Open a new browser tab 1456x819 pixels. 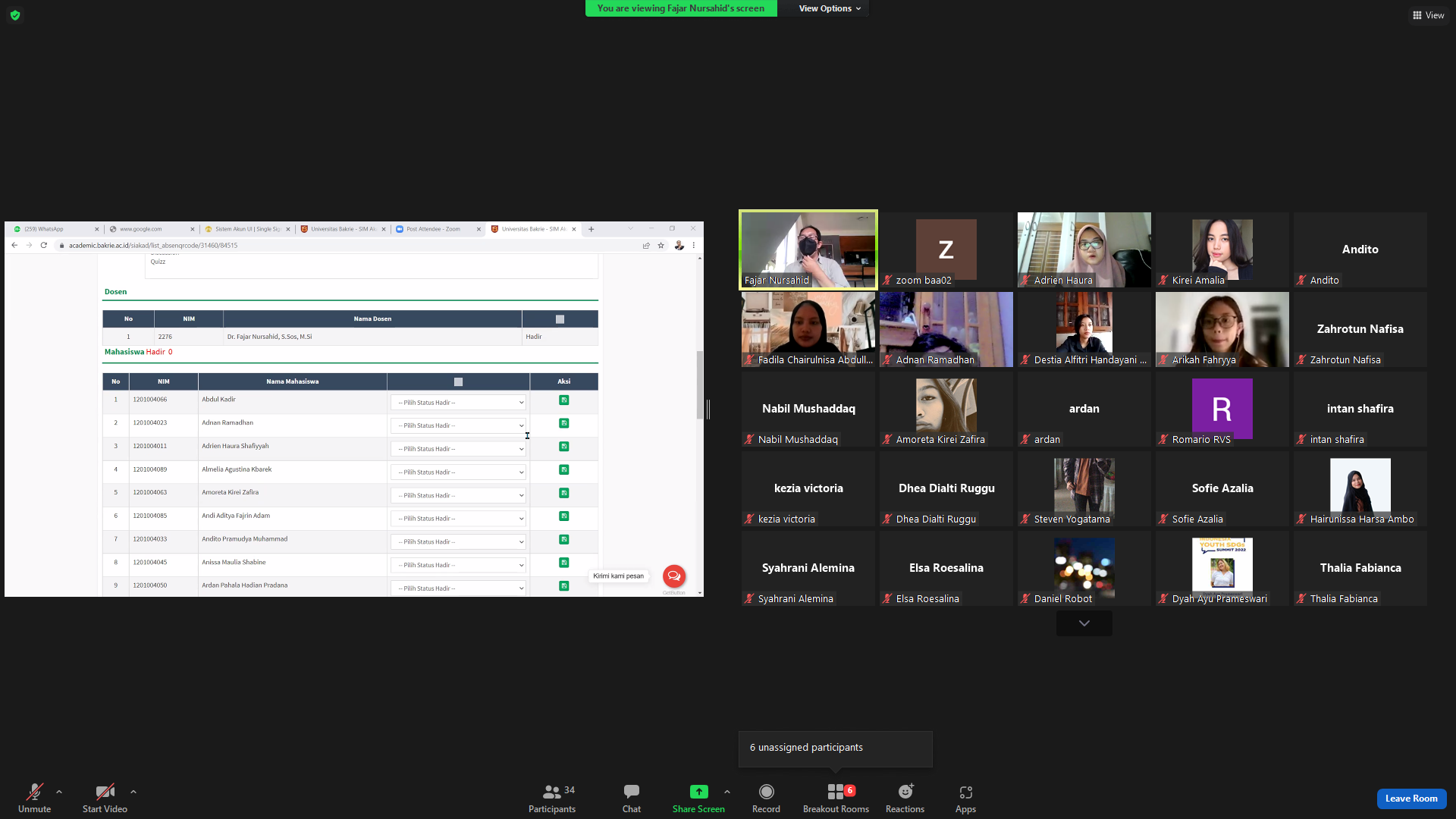point(591,229)
